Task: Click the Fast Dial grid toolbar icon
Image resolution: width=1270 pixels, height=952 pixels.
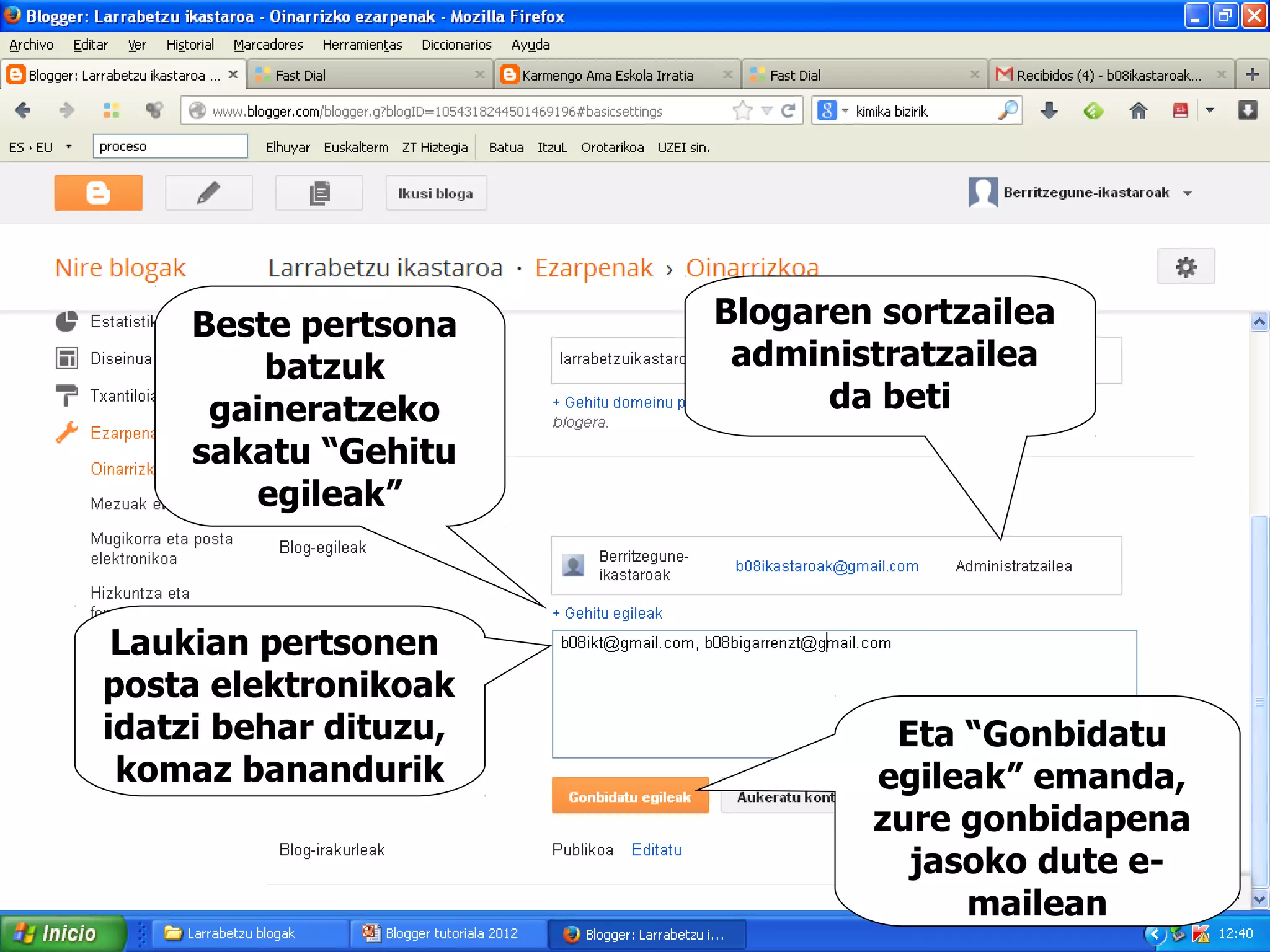Action: pyautogui.click(x=112, y=110)
